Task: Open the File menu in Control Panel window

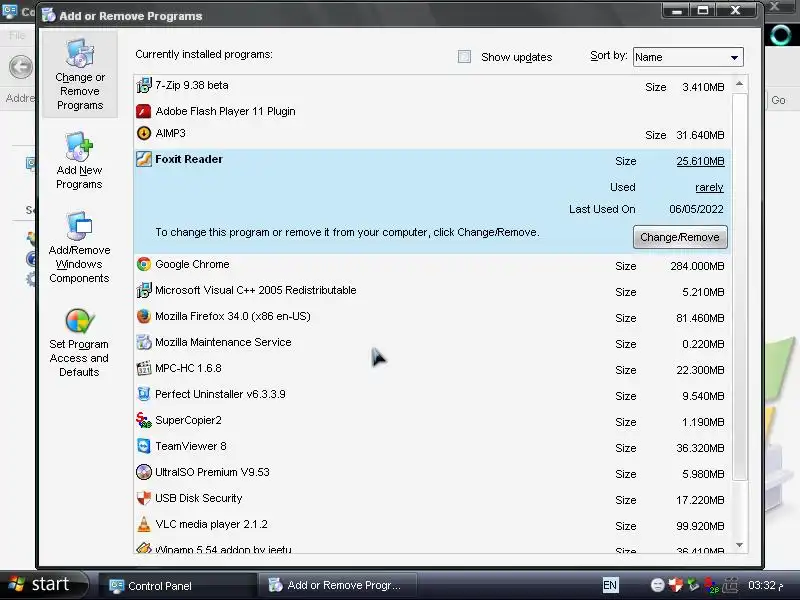Action: (17, 35)
